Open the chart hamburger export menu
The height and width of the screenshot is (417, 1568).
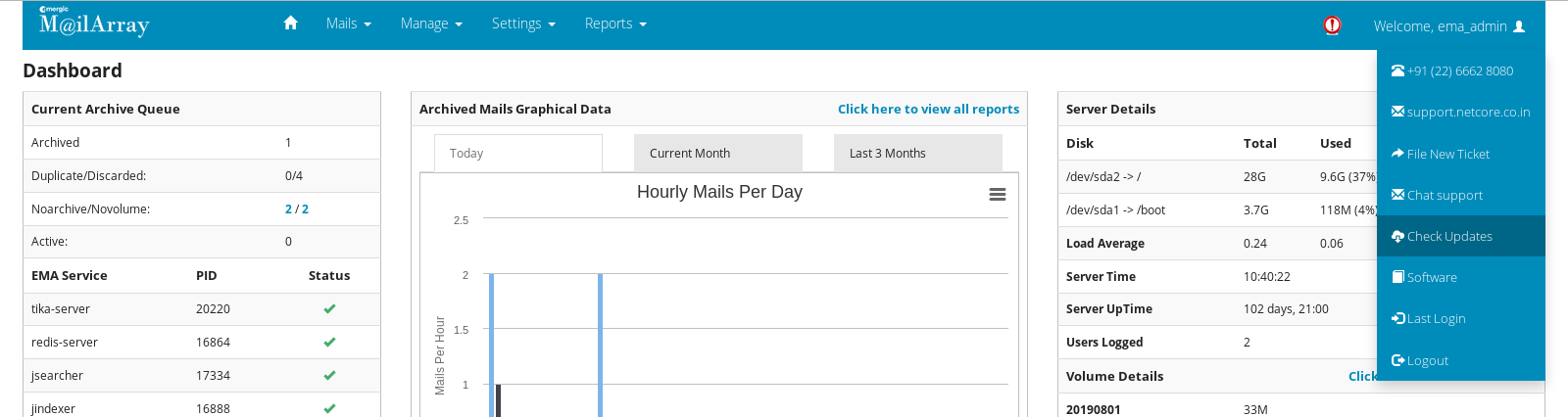pos(998,195)
